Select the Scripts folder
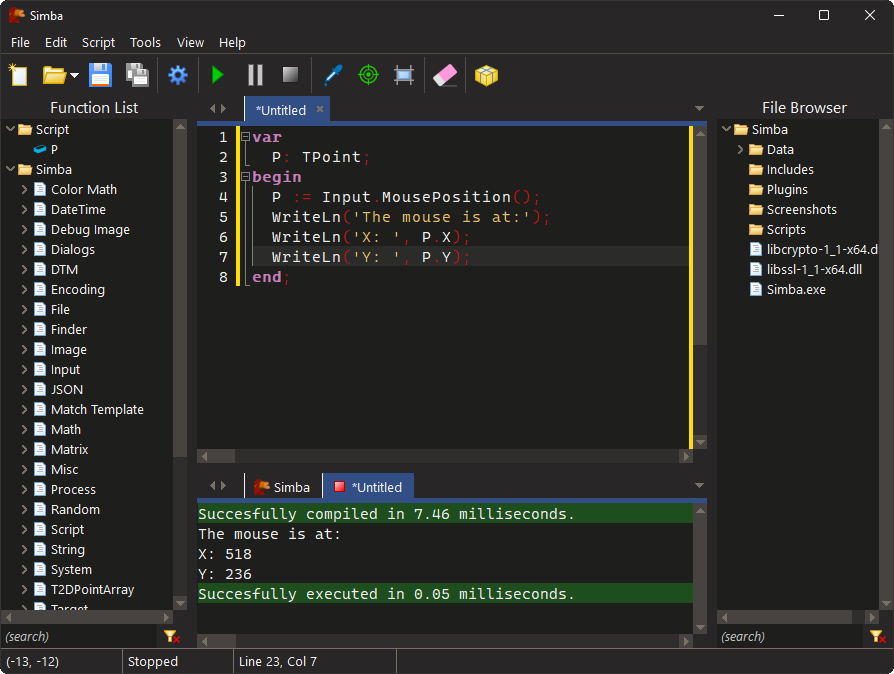This screenshot has height=674, width=894. [786, 229]
